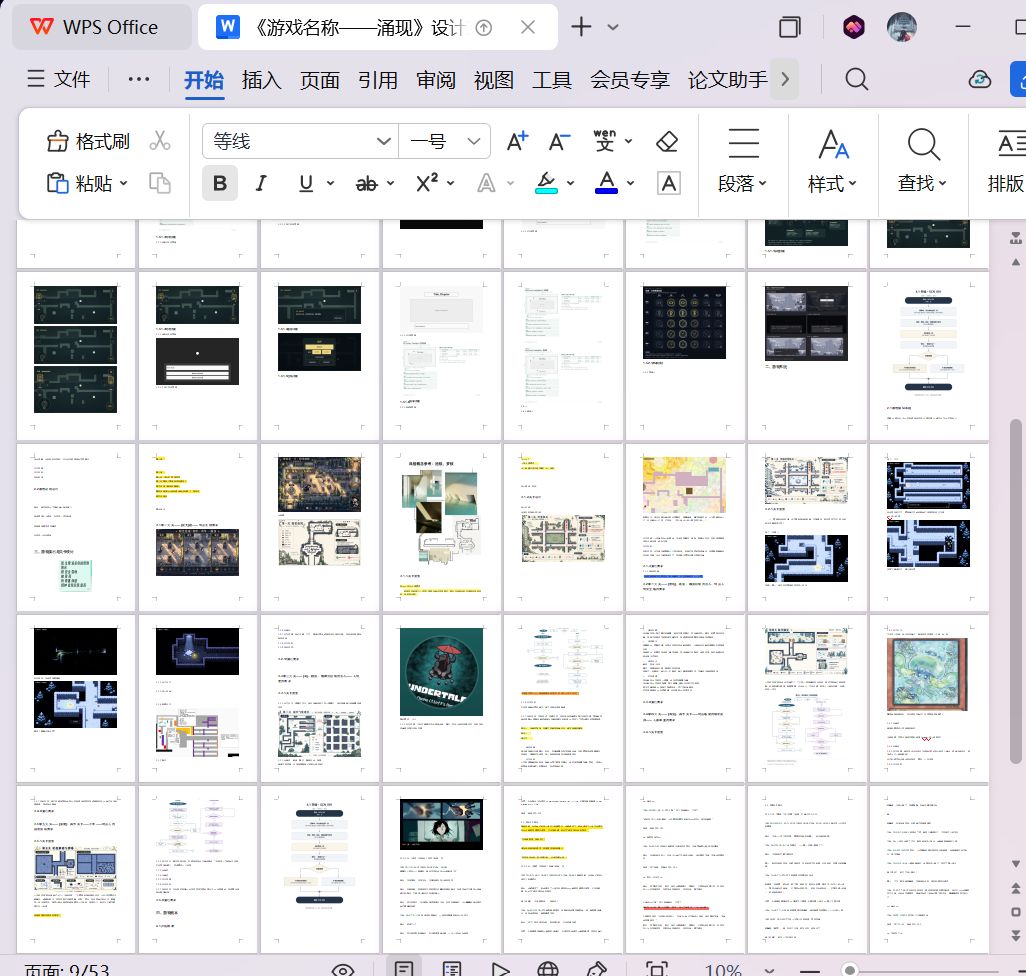Open the three-dots more menu

pyautogui.click(x=139, y=79)
